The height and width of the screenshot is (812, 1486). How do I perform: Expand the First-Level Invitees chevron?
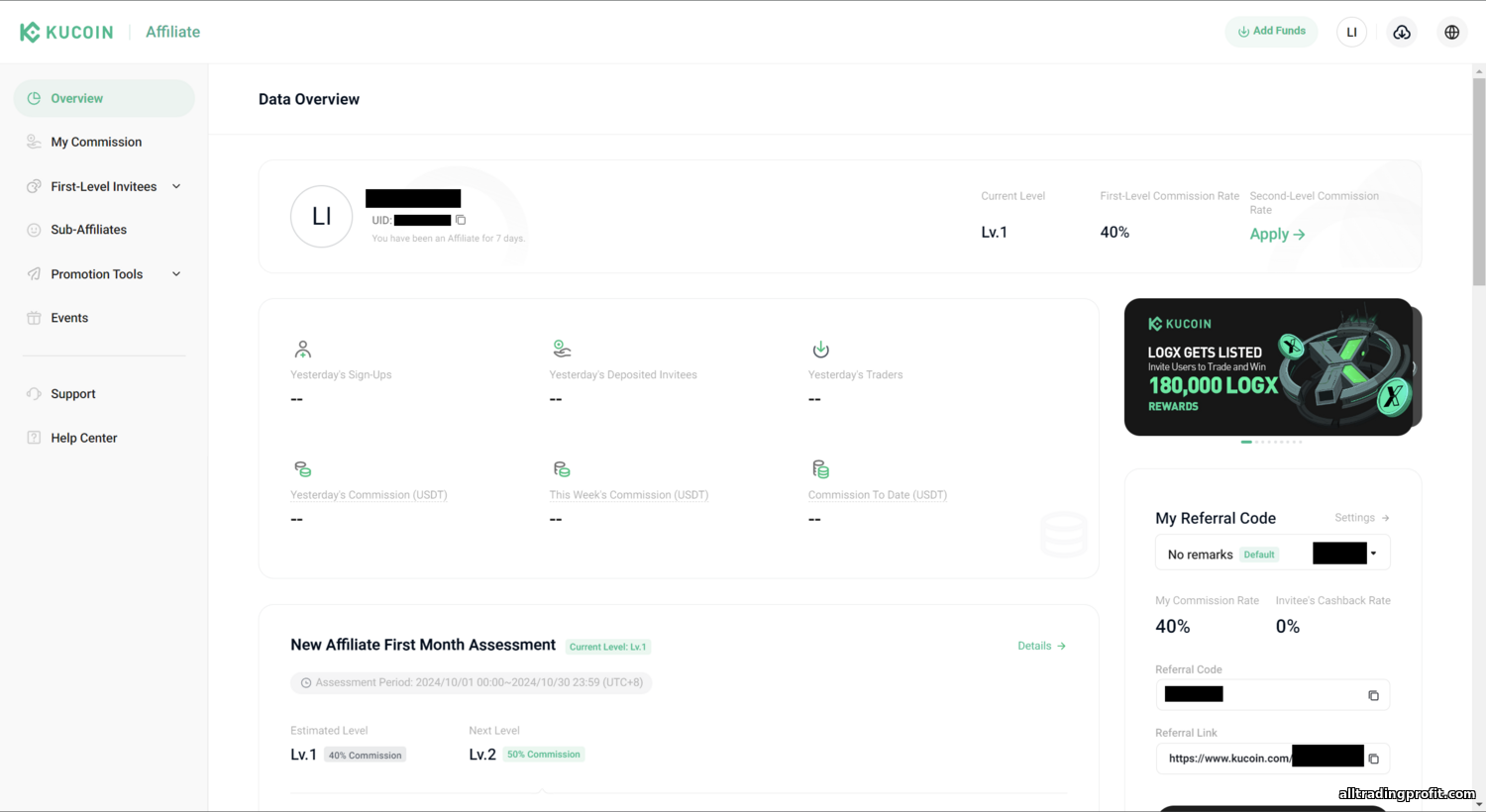coord(176,186)
